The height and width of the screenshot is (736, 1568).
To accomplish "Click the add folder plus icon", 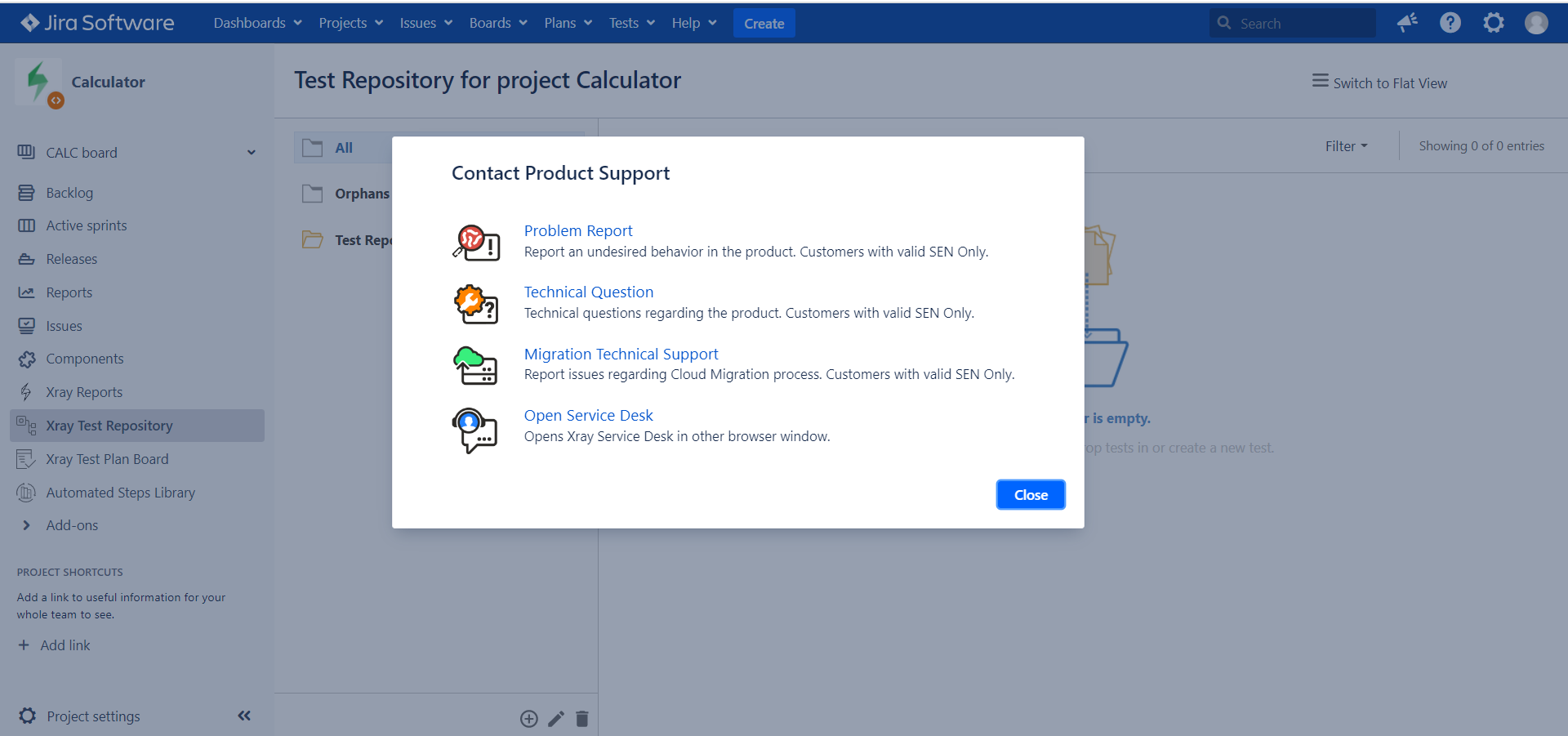I will point(529,719).
